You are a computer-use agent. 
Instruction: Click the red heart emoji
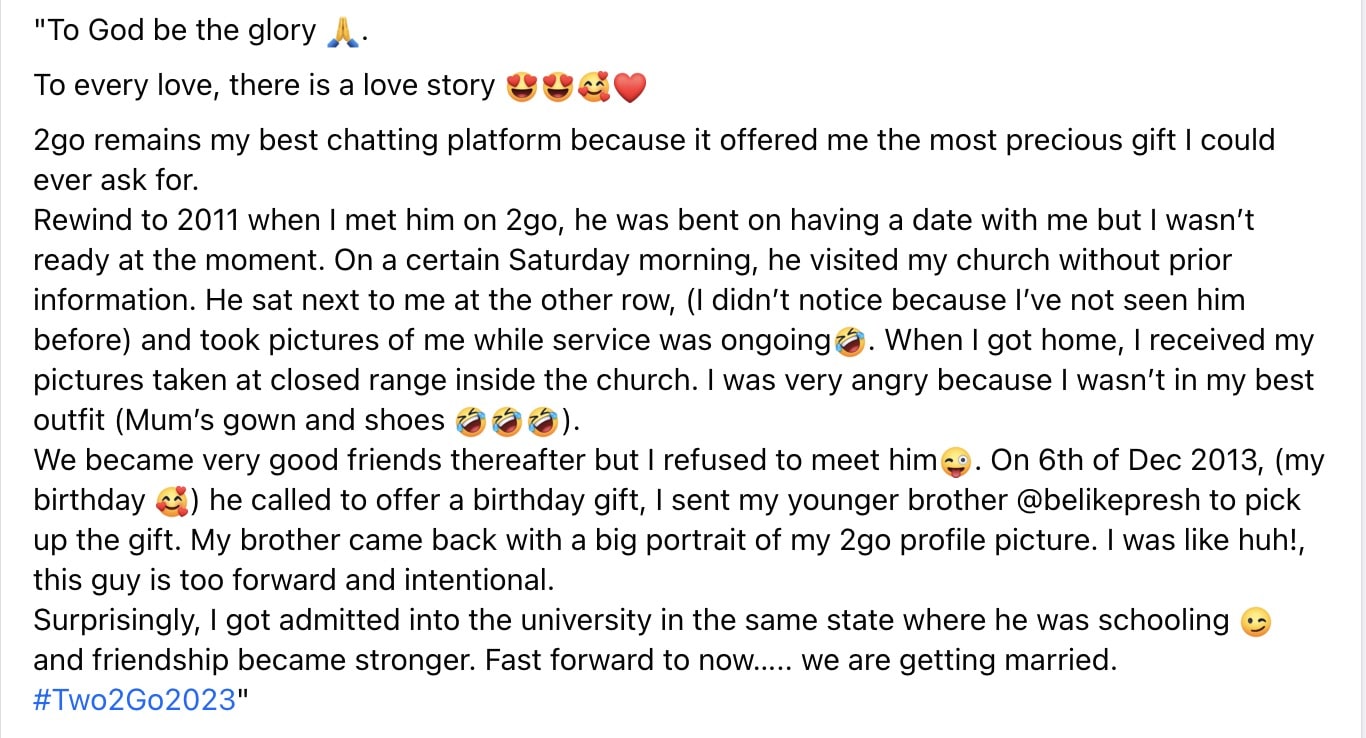click(x=629, y=88)
